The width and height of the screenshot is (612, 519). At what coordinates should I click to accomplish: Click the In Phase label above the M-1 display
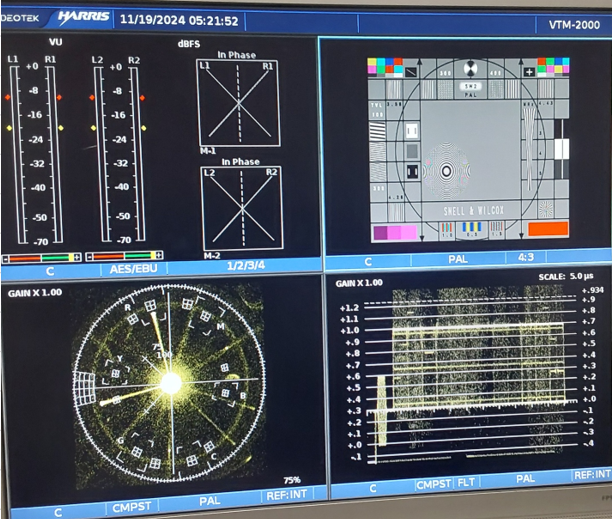pos(237,55)
